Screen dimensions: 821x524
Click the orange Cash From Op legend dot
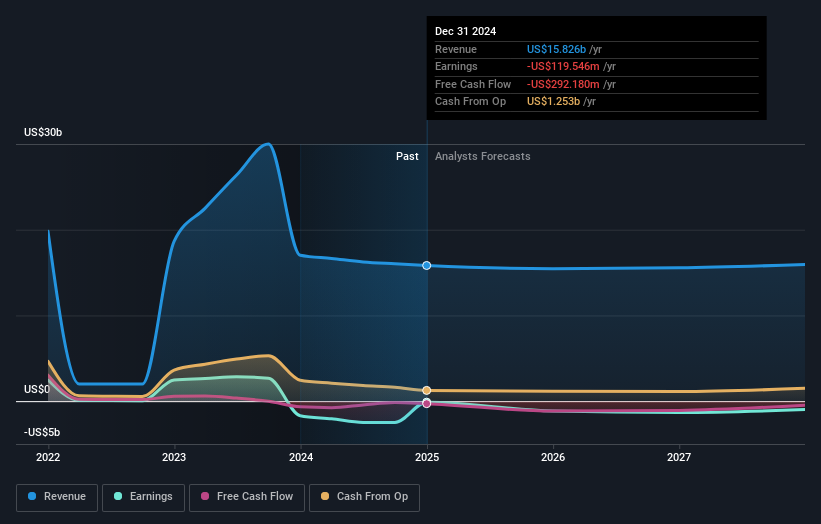pos(325,496)
